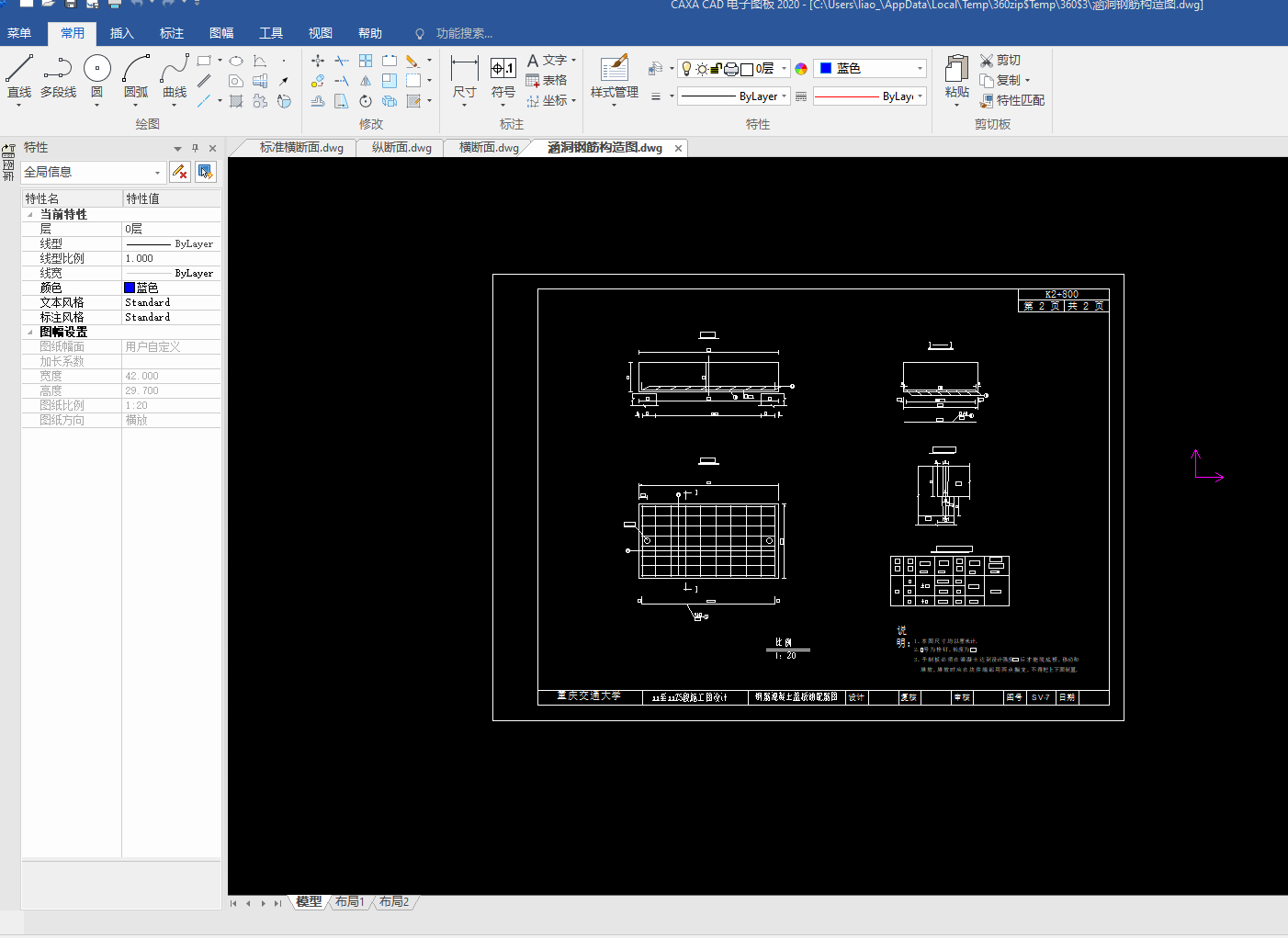Click the 剪切 cut button
The image size is (1288, 938).
click(x=1000, y=60)
